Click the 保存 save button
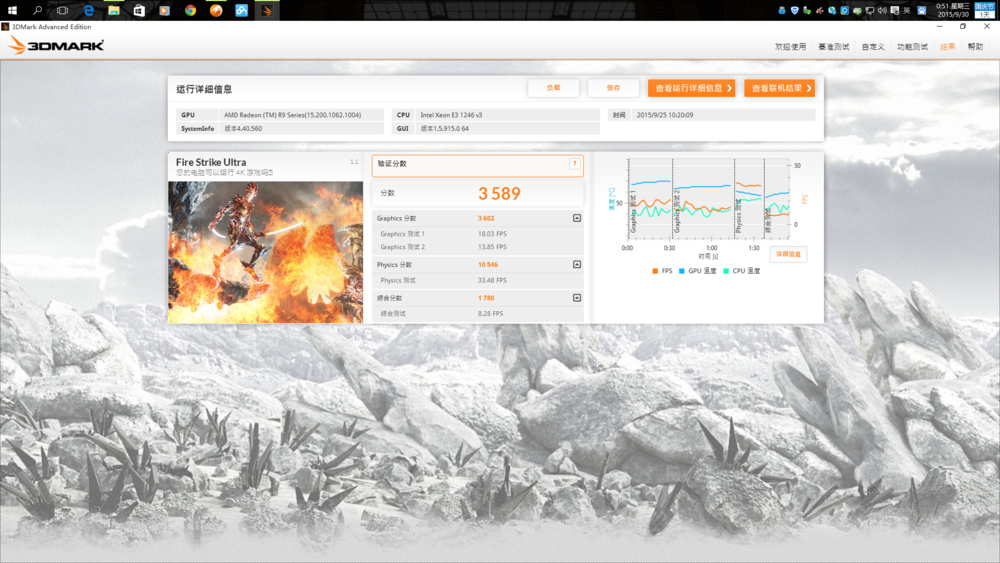This screenshot has height=563, width=1000. (x=614, y=88)
